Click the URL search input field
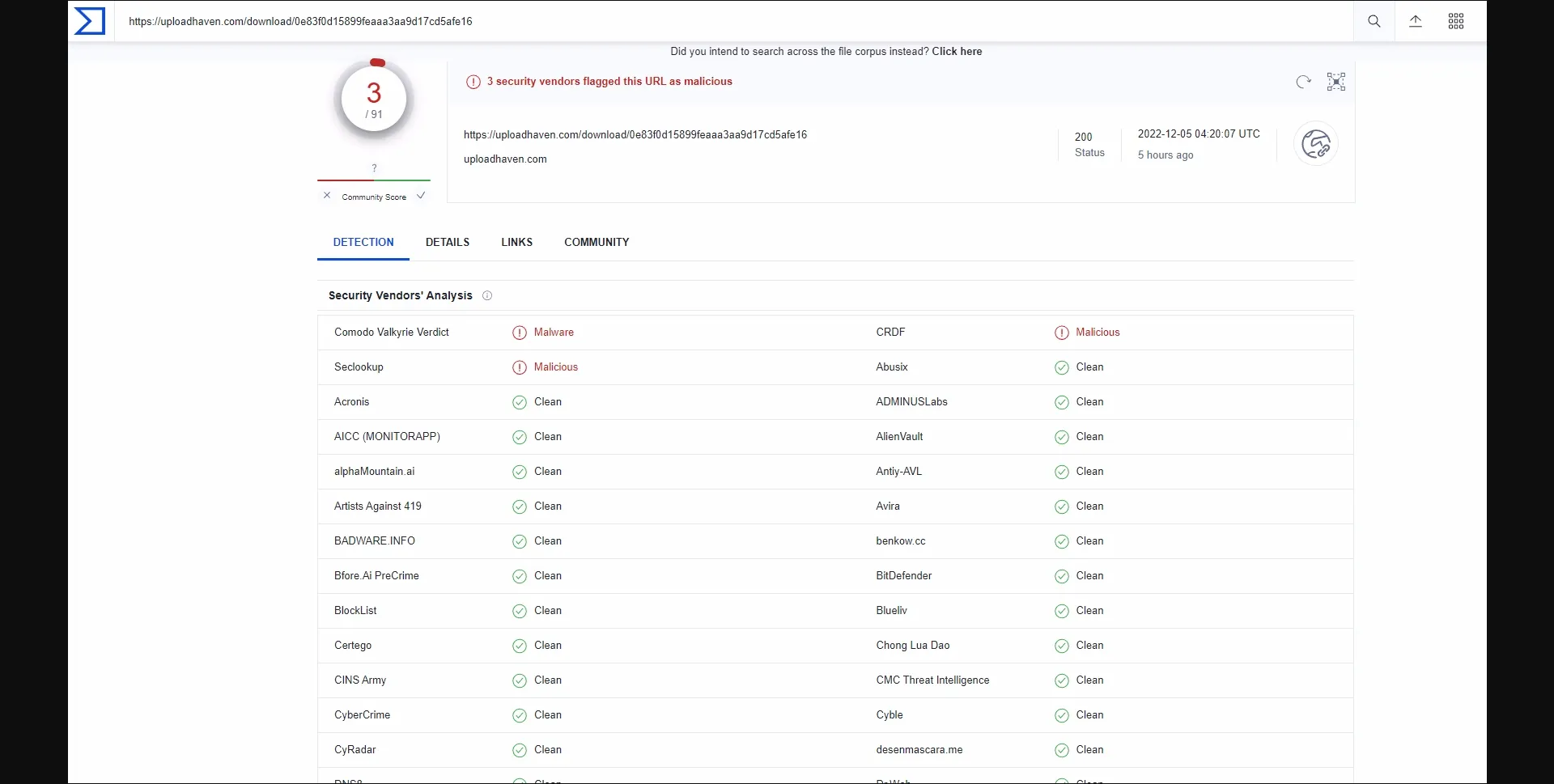 [x=728, y=22]
